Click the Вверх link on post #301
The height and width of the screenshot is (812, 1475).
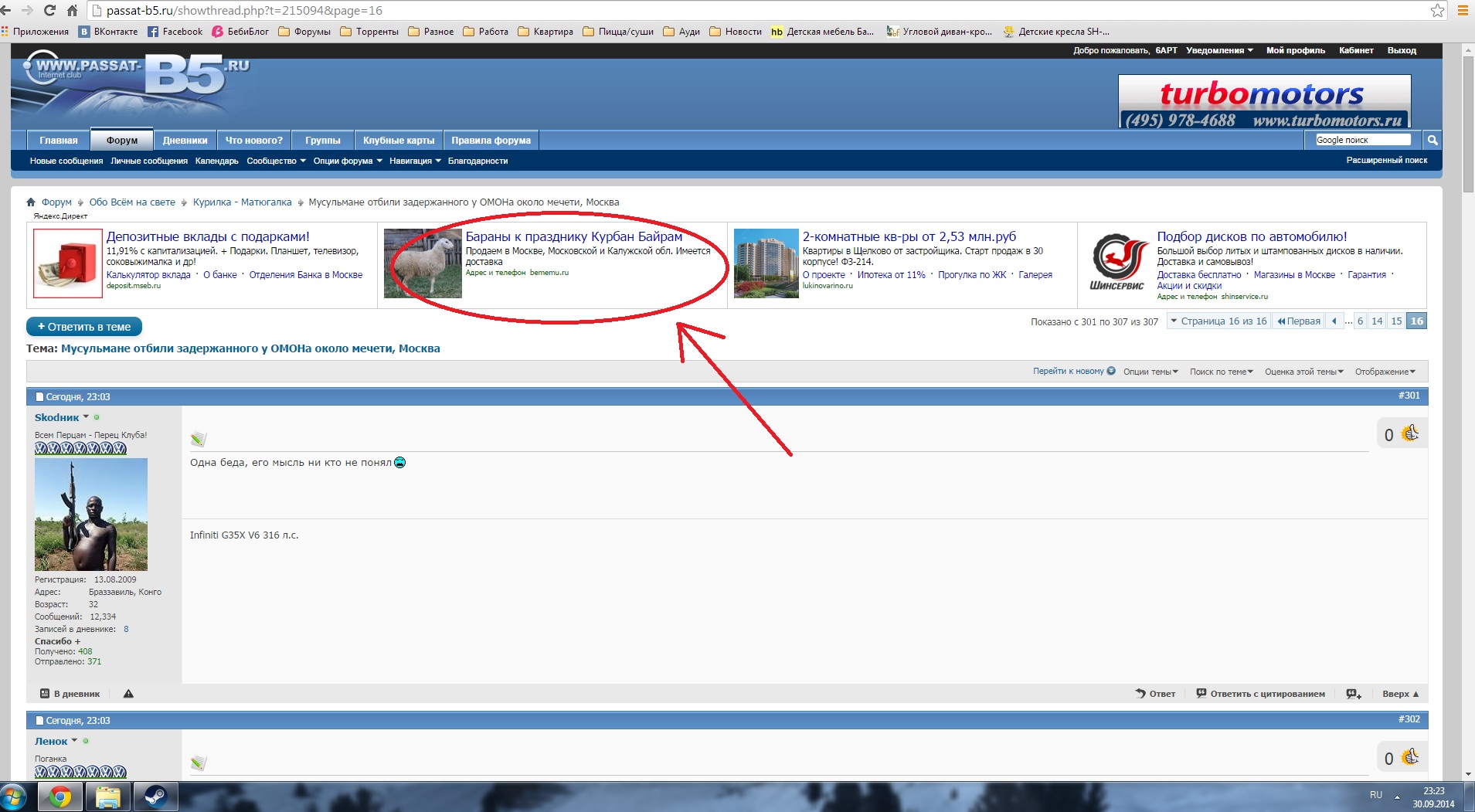[1400, 694]
